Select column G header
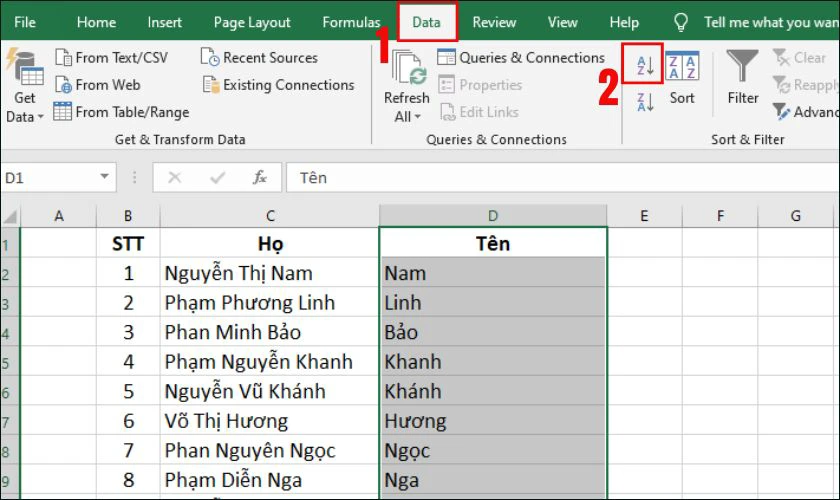The height and width of the screenshot is (500, 840). [x=796, y=216]
